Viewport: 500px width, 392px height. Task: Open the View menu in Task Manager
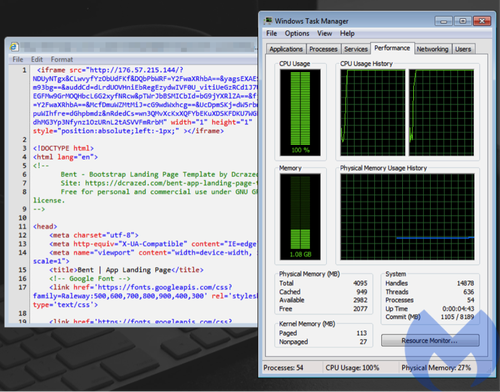[x=324, y=33]
